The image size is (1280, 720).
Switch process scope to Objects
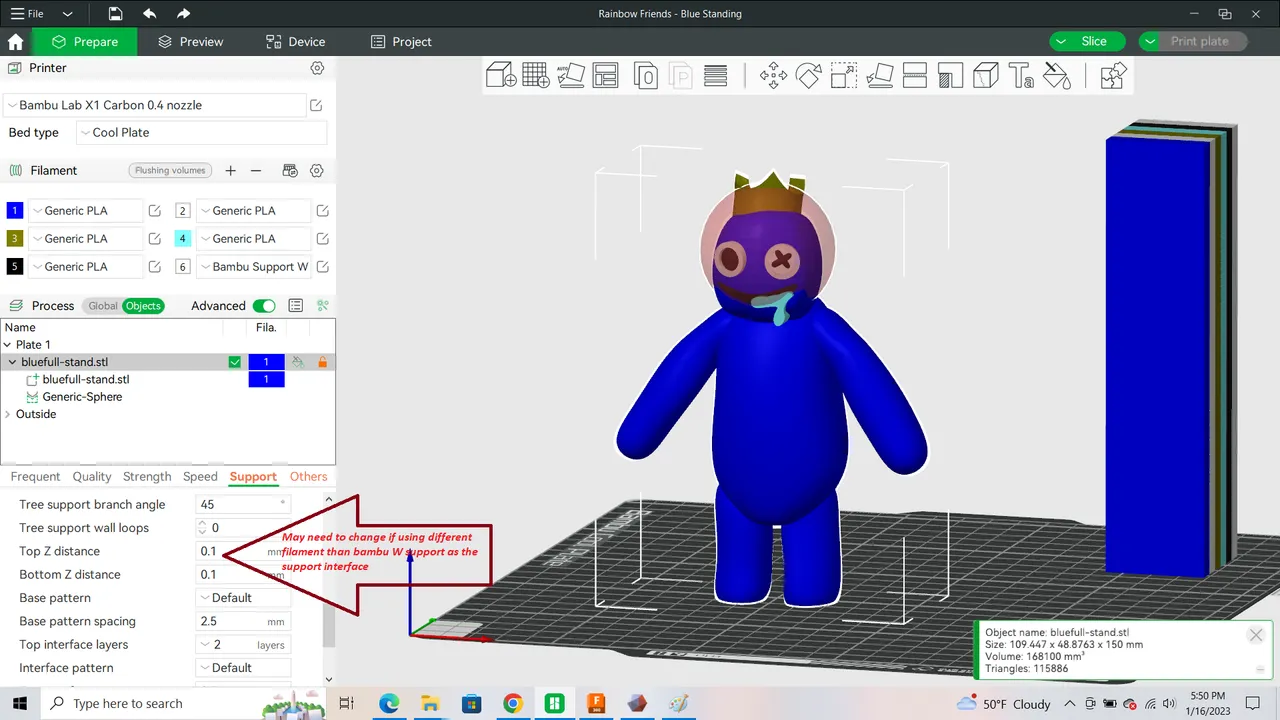click(143, 306)
